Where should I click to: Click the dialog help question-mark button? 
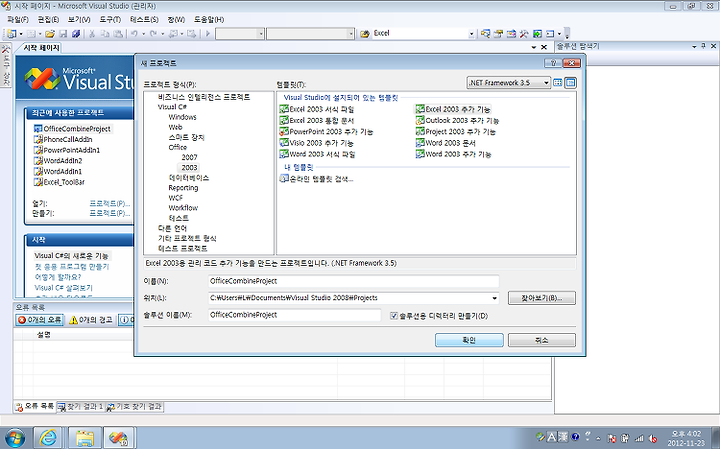point(553,63)
